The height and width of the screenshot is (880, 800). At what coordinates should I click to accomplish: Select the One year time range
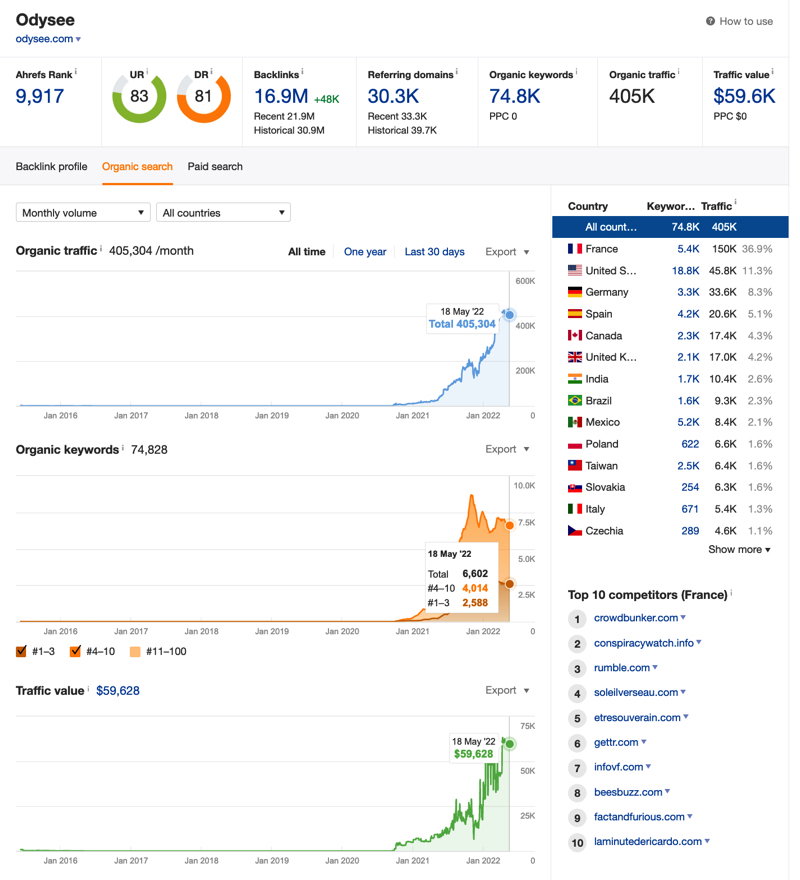click(x=365, y=252)
